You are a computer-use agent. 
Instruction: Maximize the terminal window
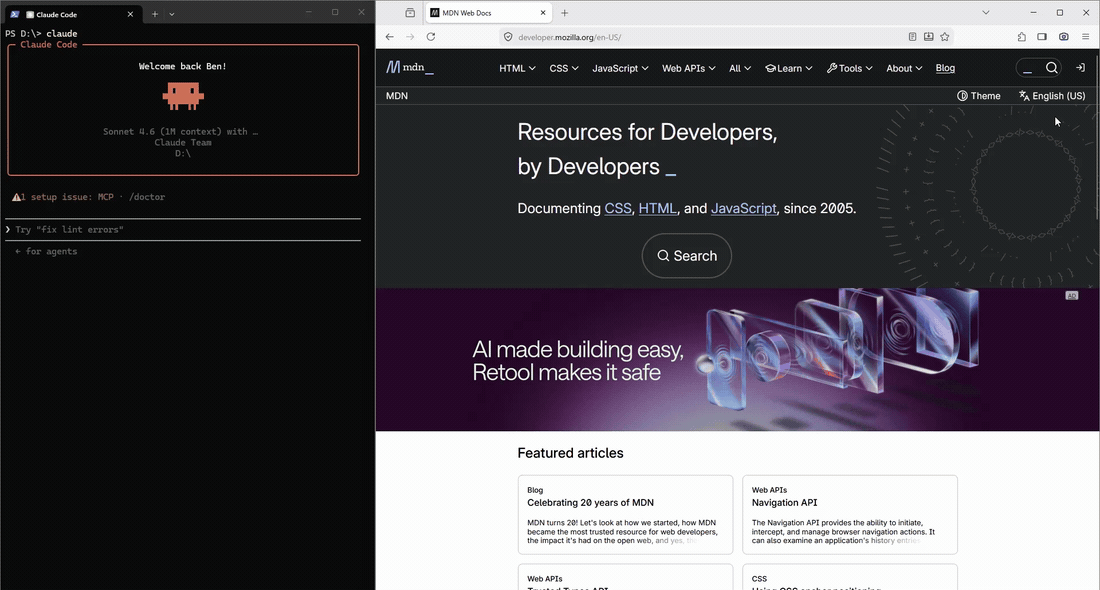click(x=335, y=12)
